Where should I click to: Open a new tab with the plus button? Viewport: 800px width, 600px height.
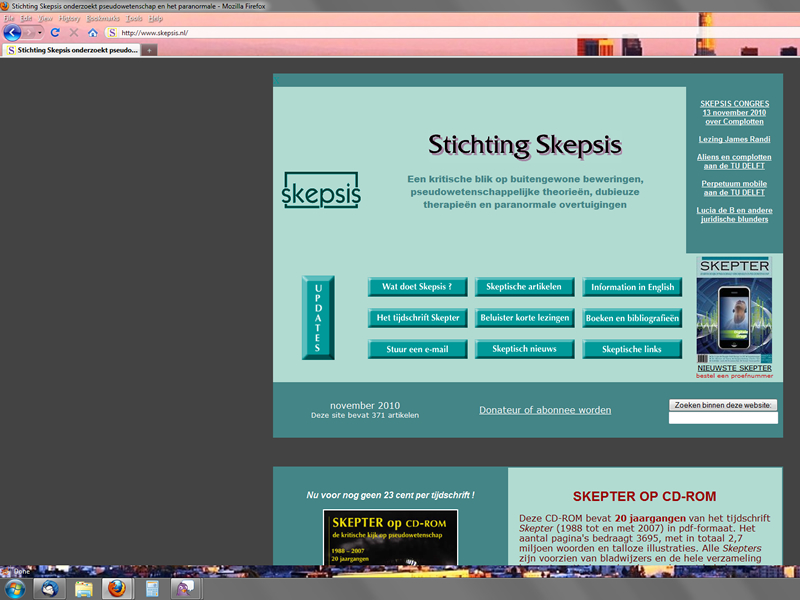point(149,50)
